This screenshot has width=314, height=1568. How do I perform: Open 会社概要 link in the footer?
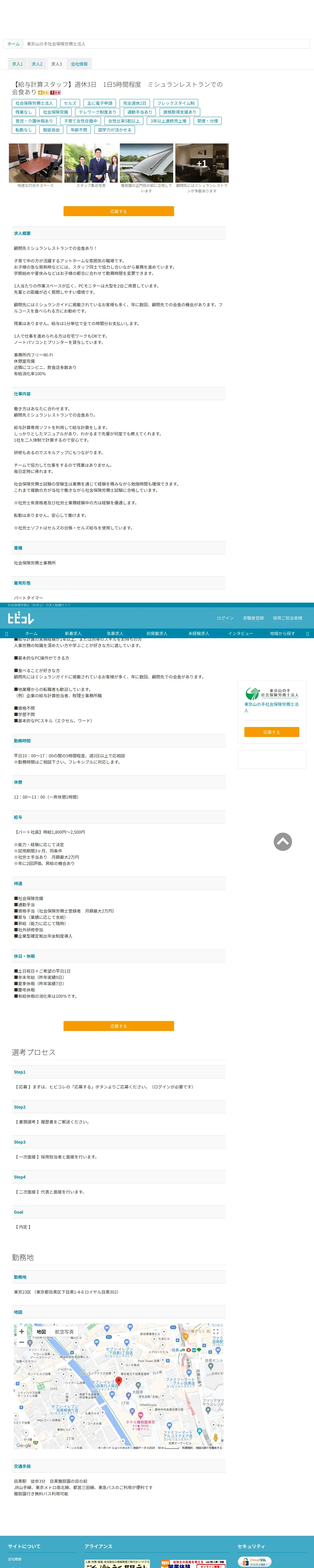14,1559
